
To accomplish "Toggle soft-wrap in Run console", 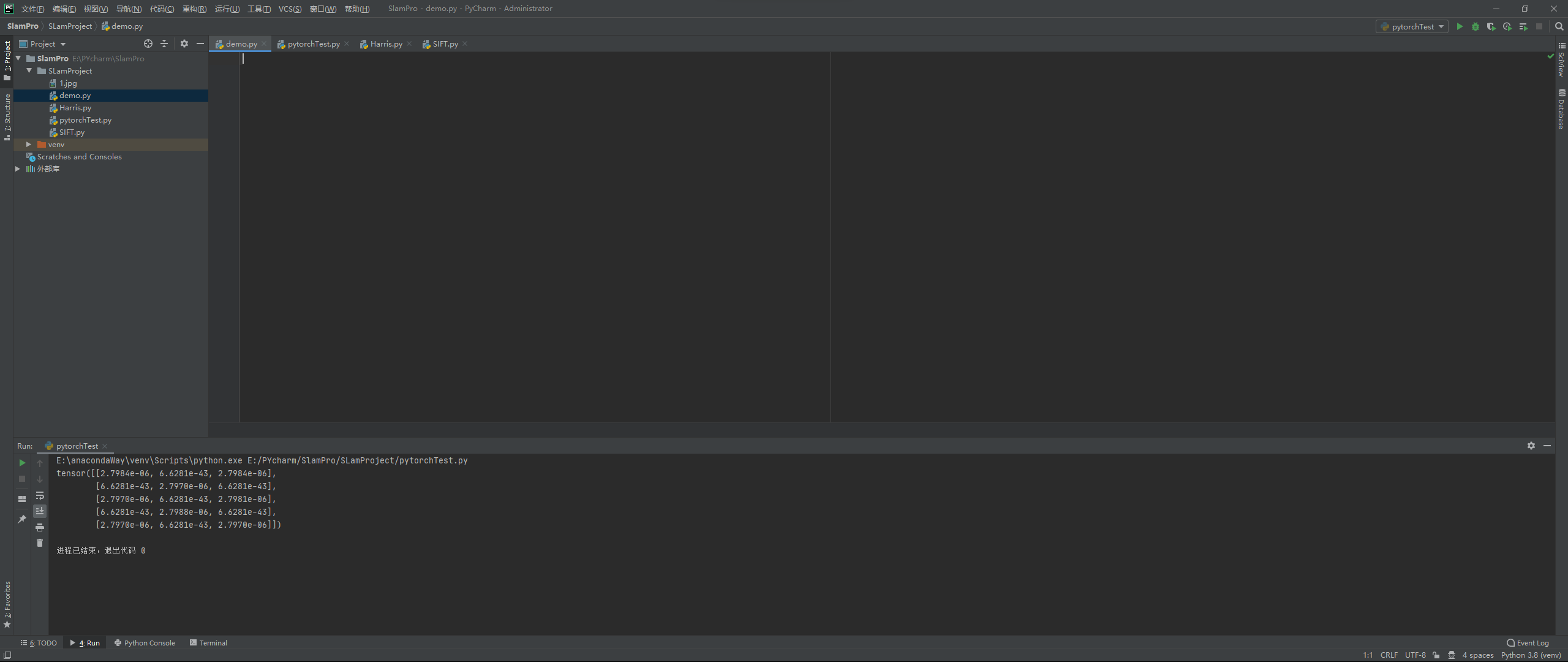I will (x=40, y=495).
